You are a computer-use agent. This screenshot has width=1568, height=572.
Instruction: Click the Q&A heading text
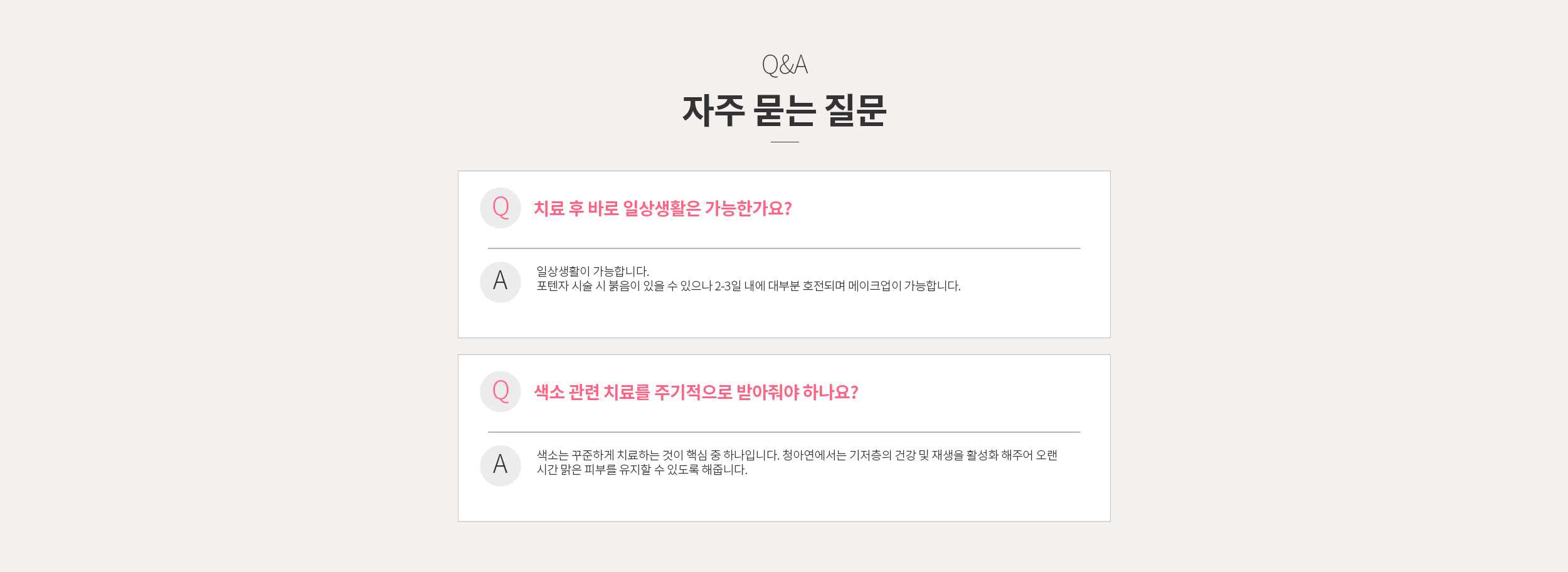click(x=785, y=65)
